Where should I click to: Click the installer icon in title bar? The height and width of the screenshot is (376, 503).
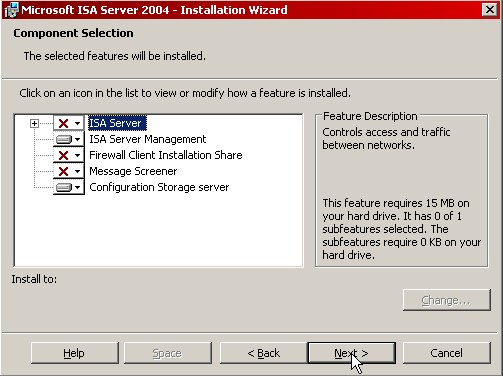pyautogui.click(x=12, y=10)
